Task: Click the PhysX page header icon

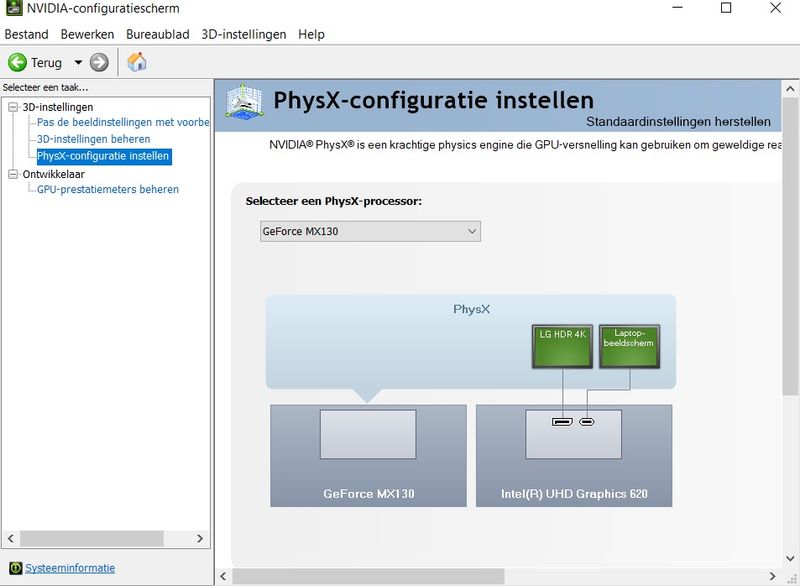Action: click(x=244, y=102)
